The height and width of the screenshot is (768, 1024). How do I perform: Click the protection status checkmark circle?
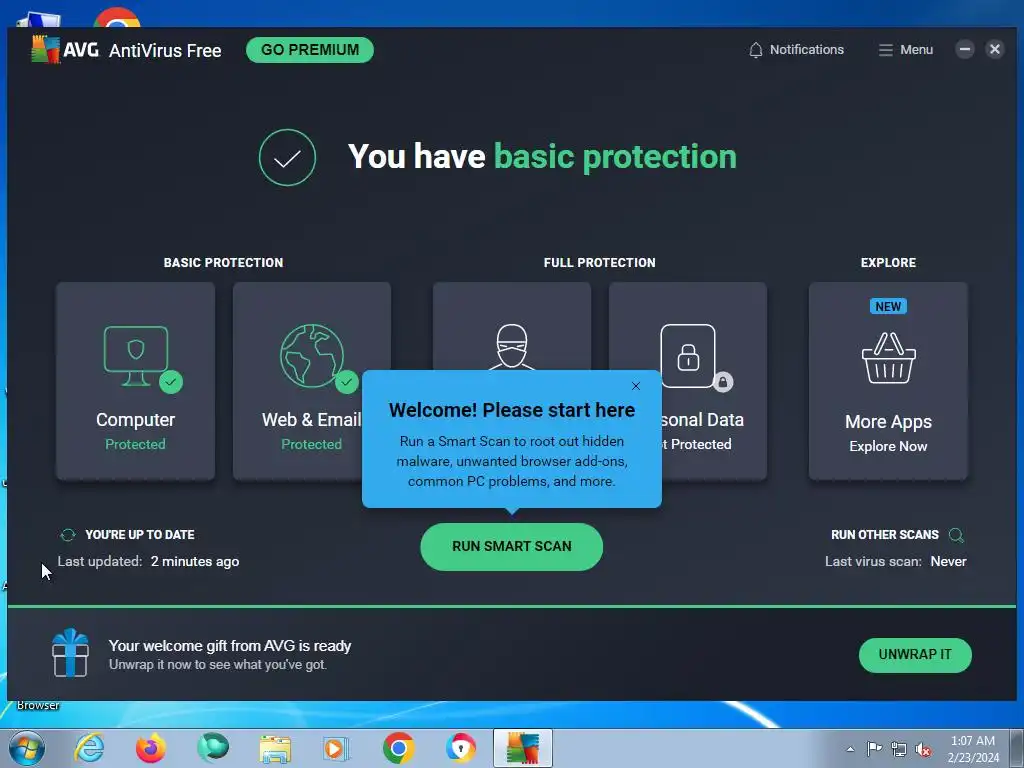click(x=287, y=157)
